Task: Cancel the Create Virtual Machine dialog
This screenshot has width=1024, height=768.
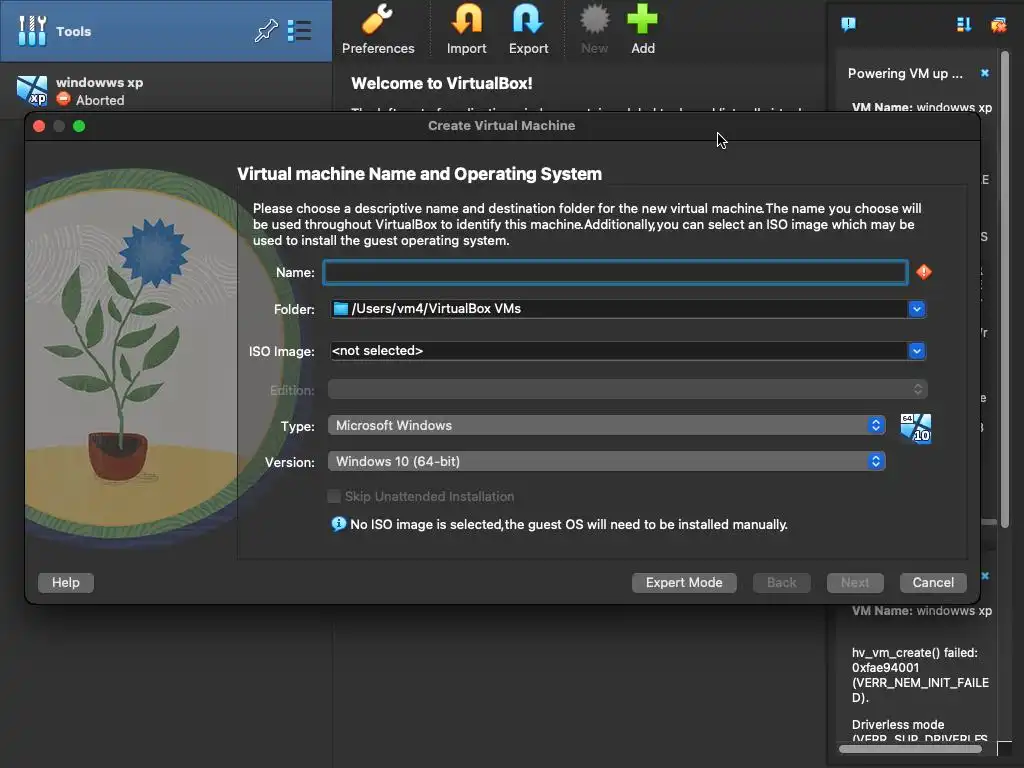Action: 933,583
